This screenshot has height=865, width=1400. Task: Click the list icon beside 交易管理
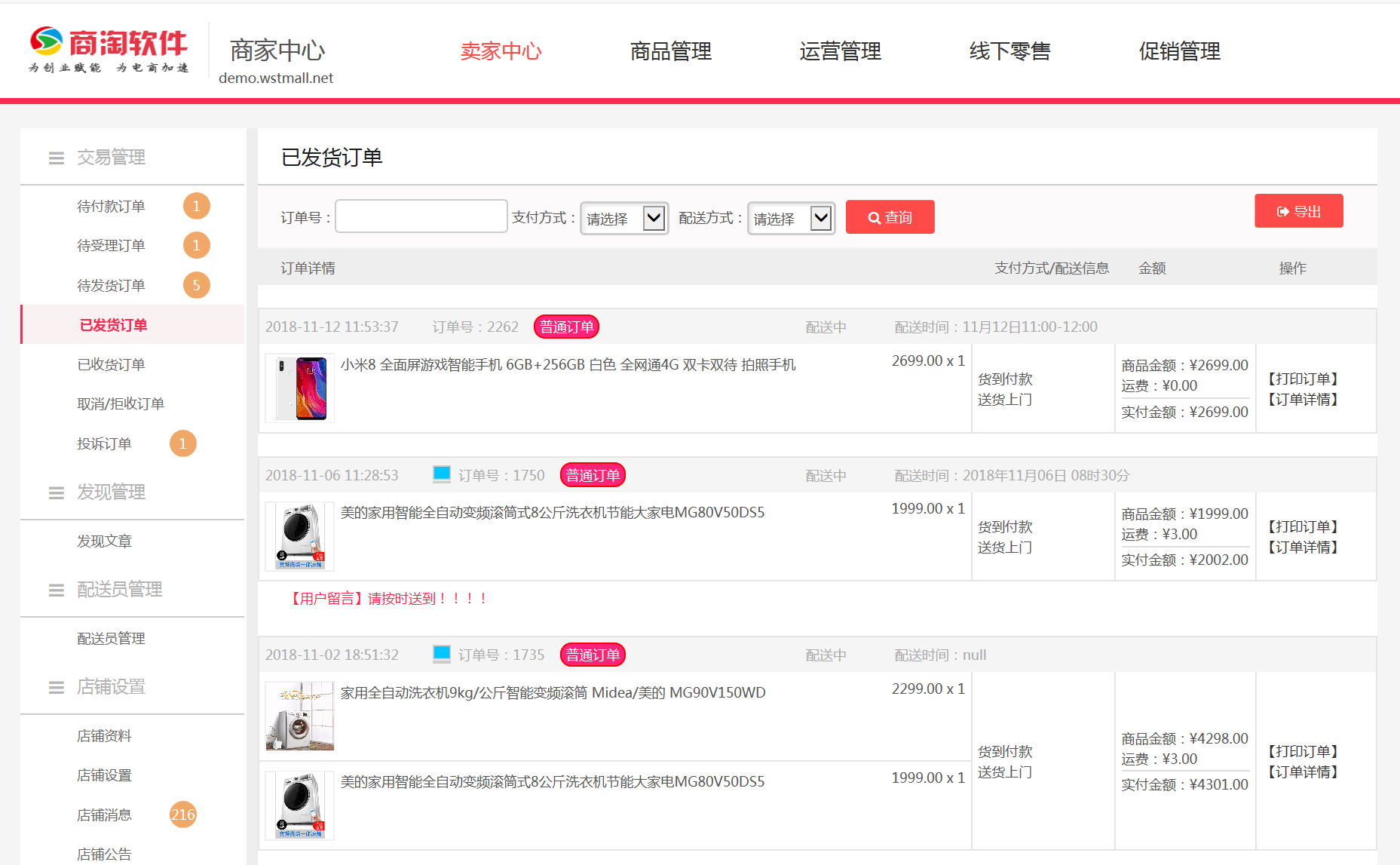coord(56,158)
